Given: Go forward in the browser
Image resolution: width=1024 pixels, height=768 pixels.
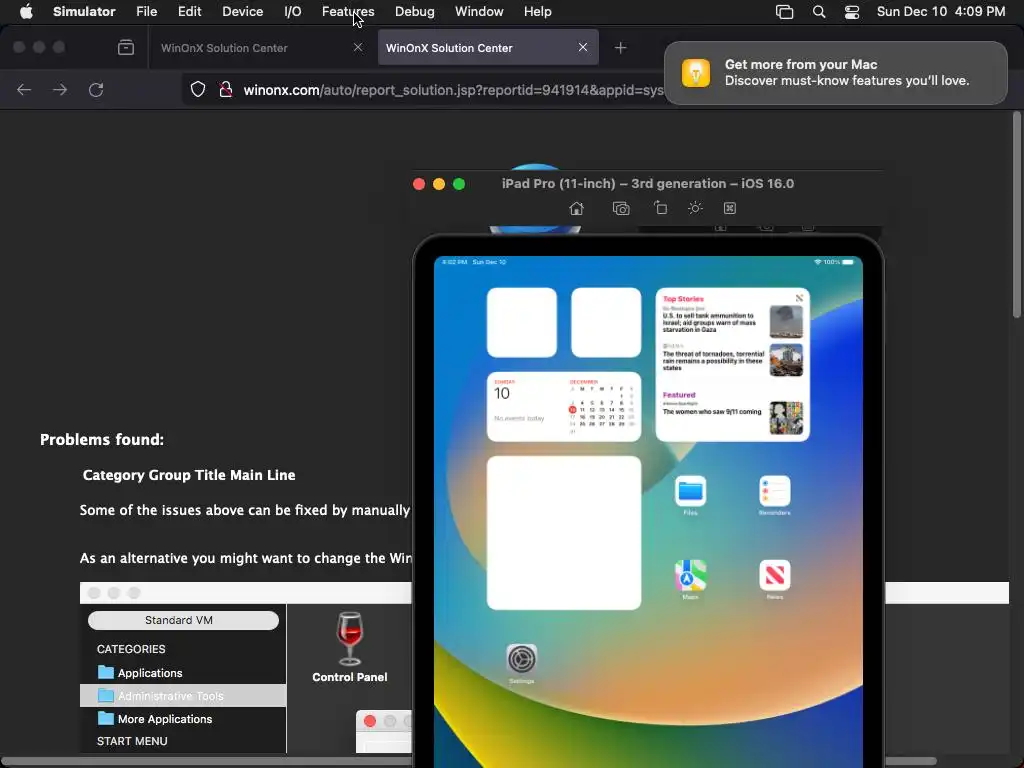Looking at the screenshot, I should click(x=60, y=89).
